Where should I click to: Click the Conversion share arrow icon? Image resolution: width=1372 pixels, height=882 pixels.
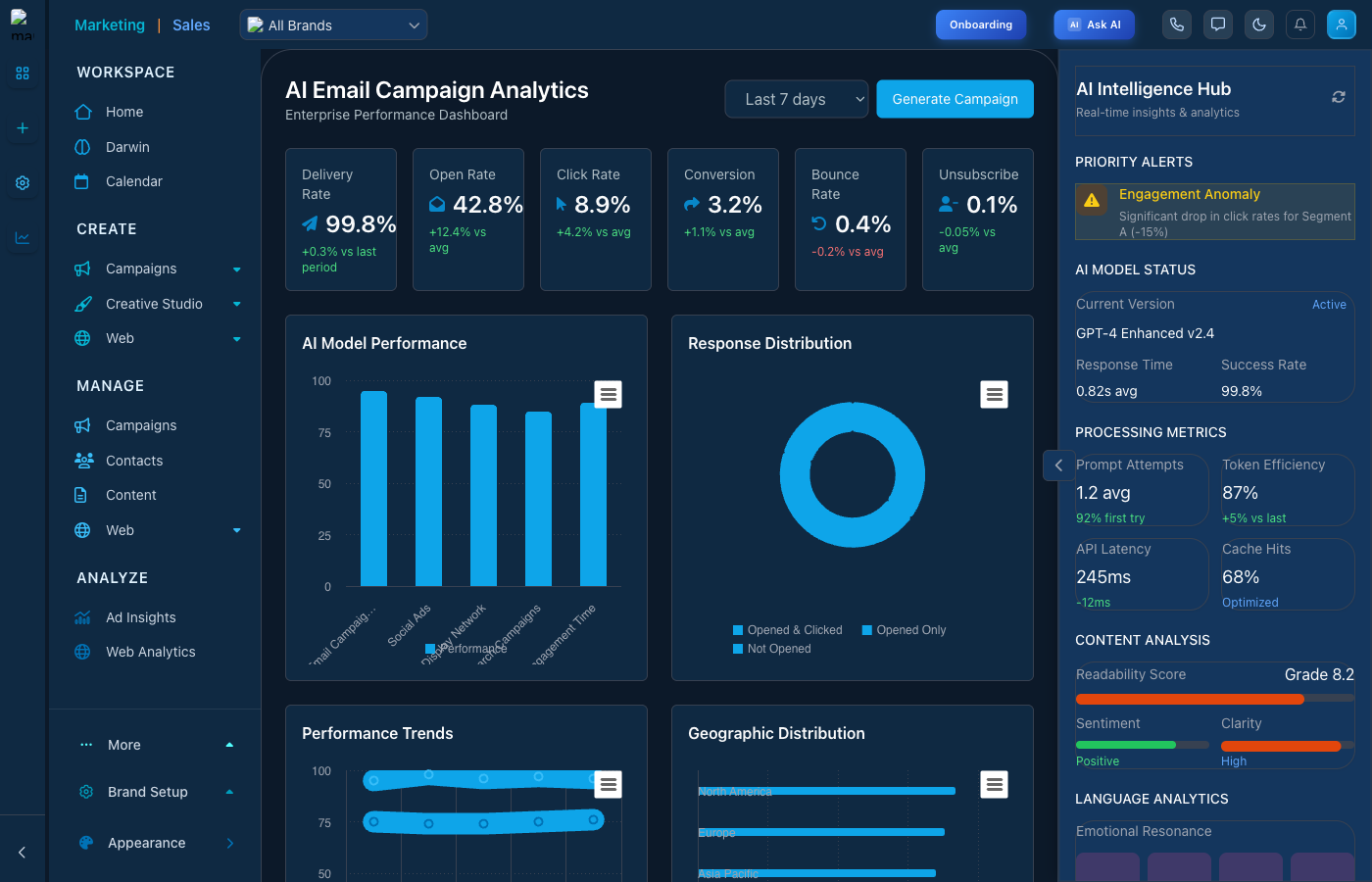point(692,204)
